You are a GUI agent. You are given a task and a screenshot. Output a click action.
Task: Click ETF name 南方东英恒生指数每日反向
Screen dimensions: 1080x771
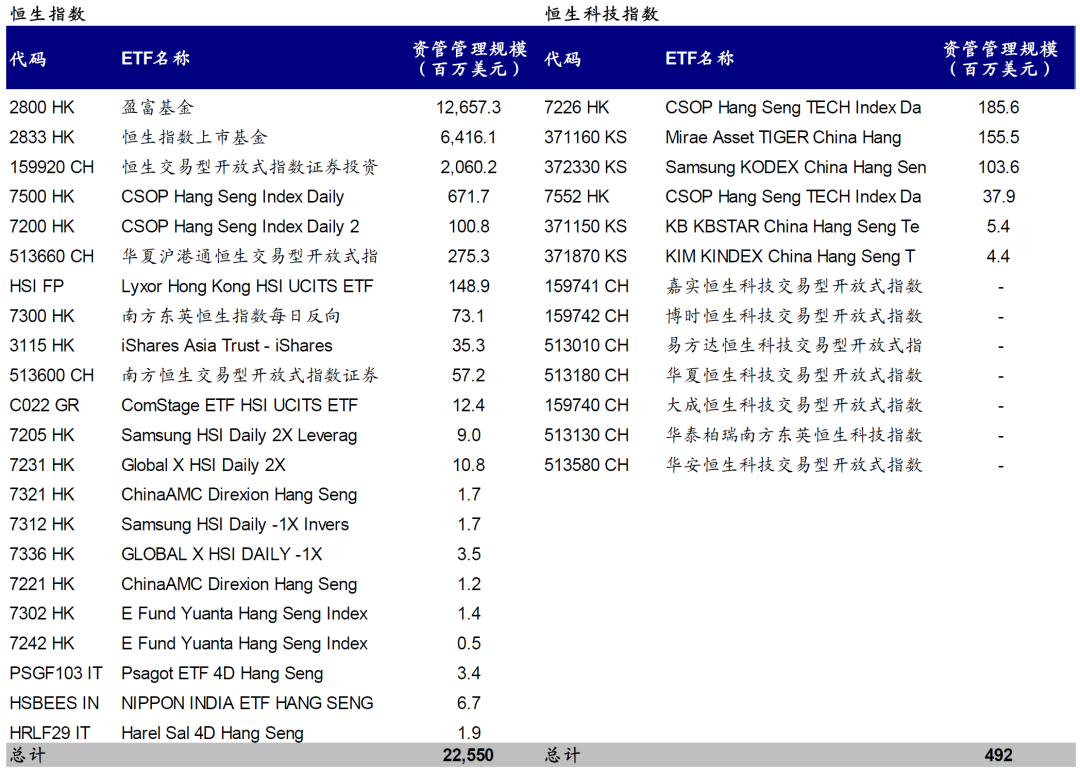[231, 316]
